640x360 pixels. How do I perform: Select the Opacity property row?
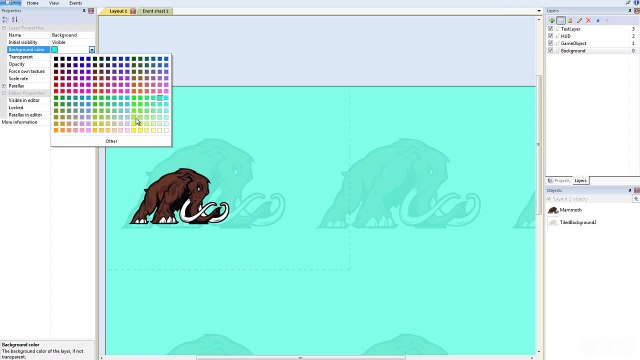[29, 64]
